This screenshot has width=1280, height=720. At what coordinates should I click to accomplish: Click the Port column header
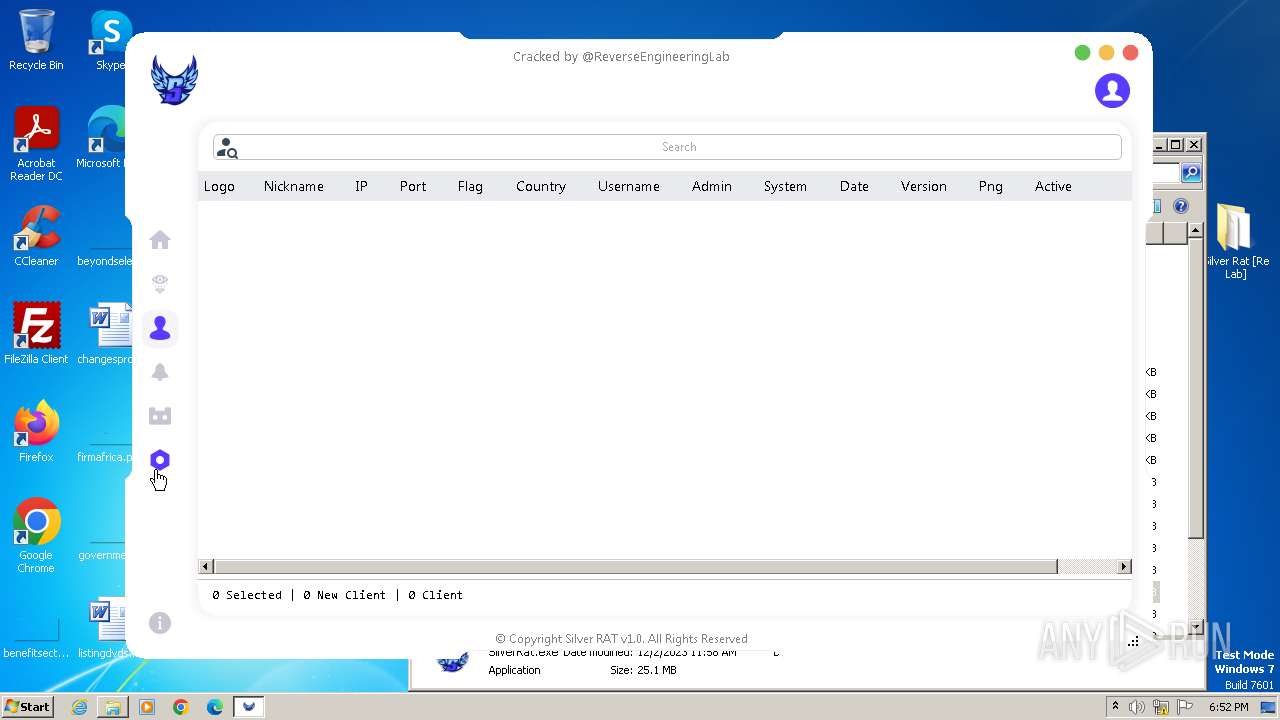coord(413,186)
